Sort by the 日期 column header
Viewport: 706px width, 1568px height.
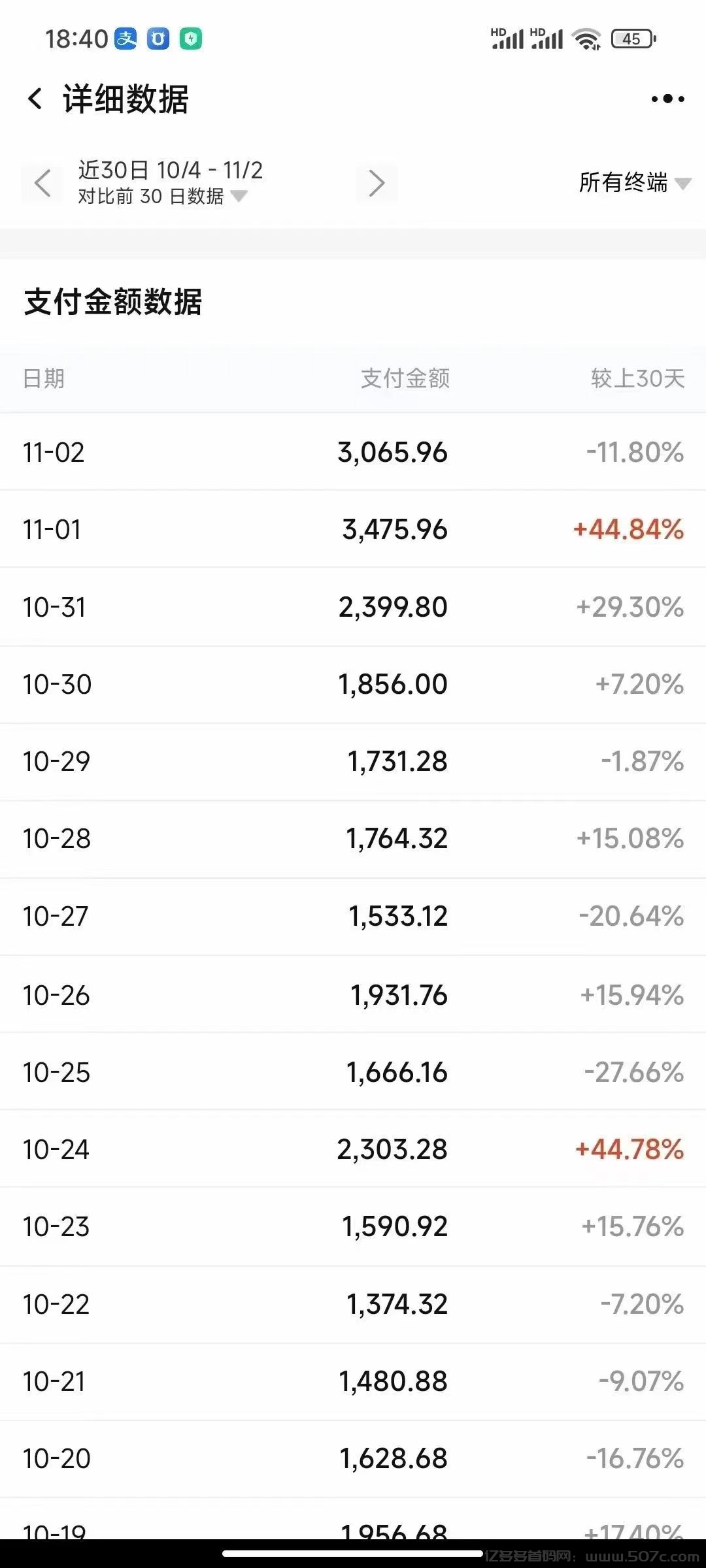coord(44,378)
